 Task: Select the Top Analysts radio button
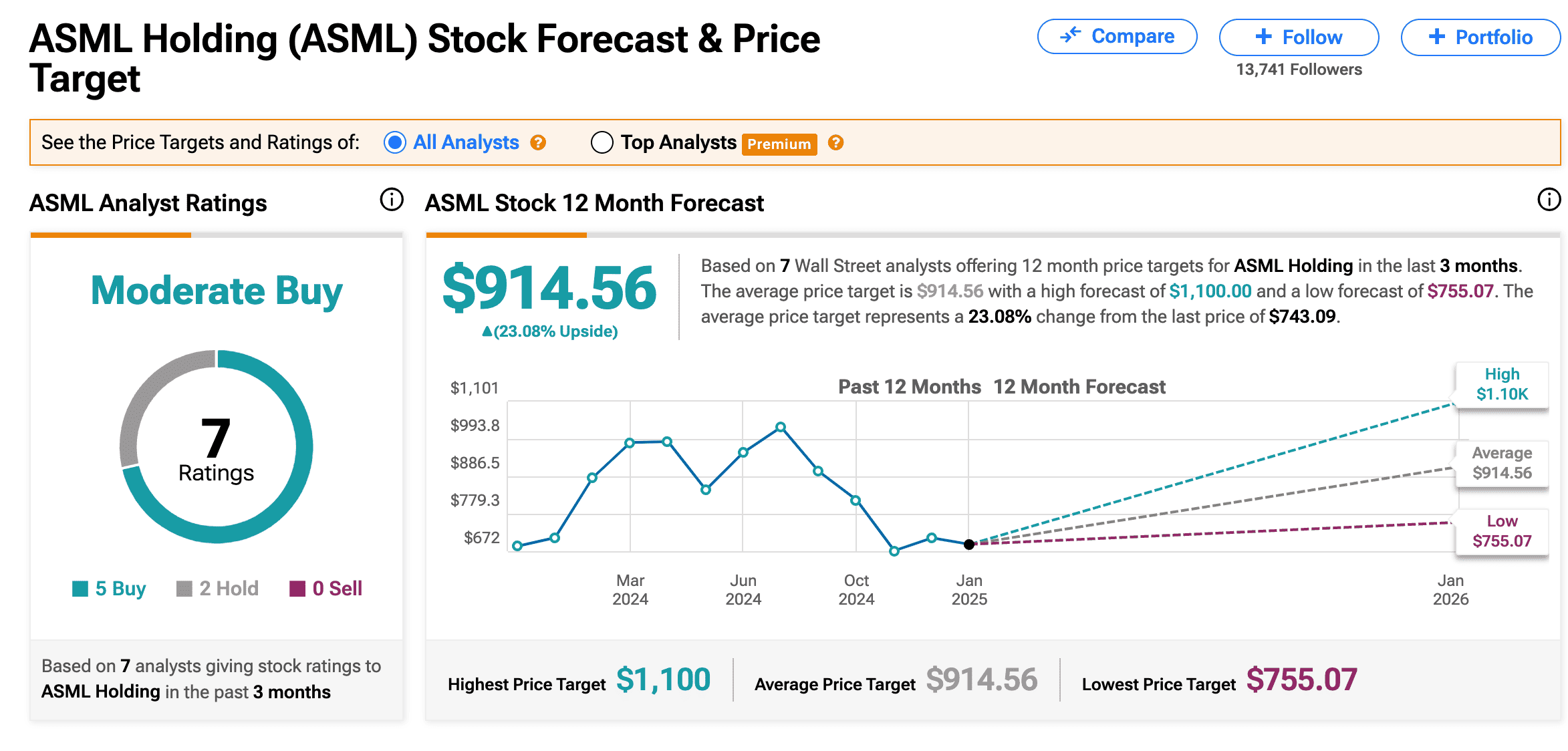(602, 142)
